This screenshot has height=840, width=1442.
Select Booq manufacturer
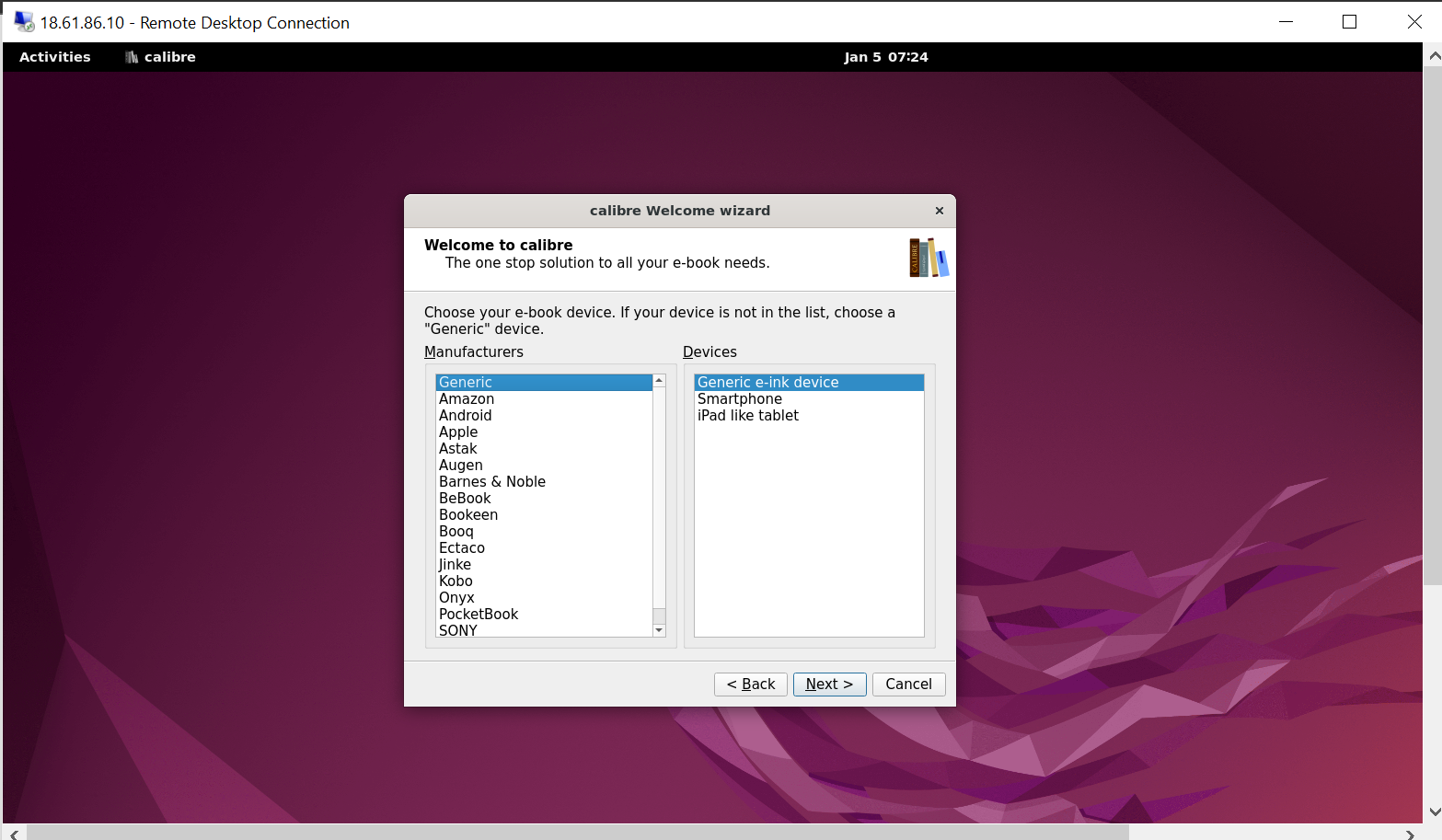[544, 532]
